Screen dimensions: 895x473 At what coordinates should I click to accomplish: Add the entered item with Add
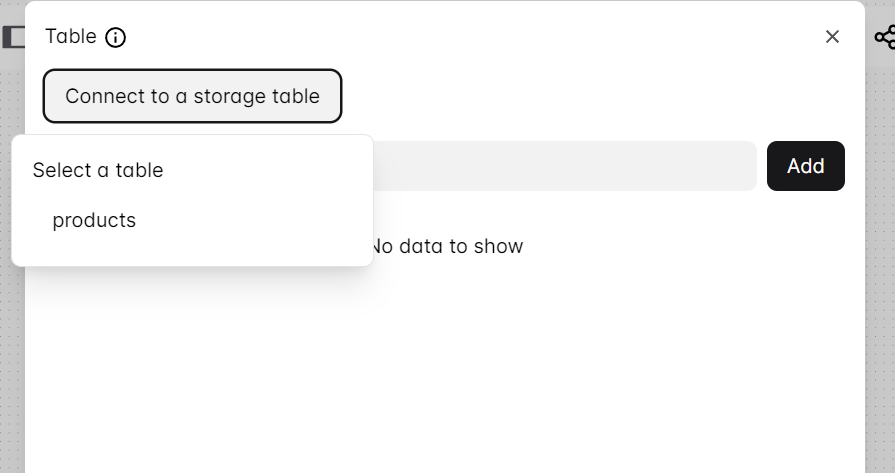pyautogui.click(x=805, y=166)
